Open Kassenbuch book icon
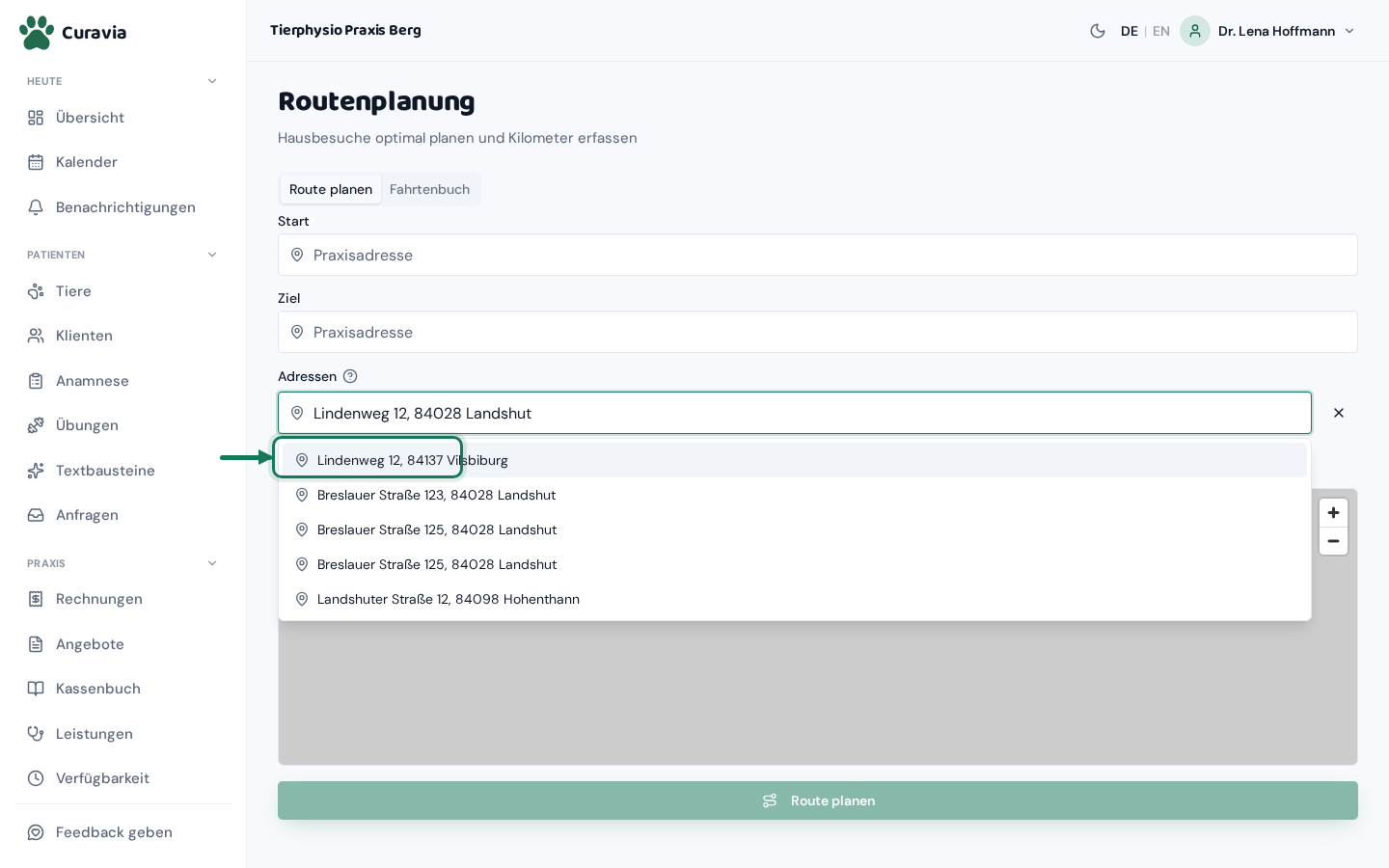The width and height of the screenshot is (1389, 868). pyautogui.click(x=36, y=689)
